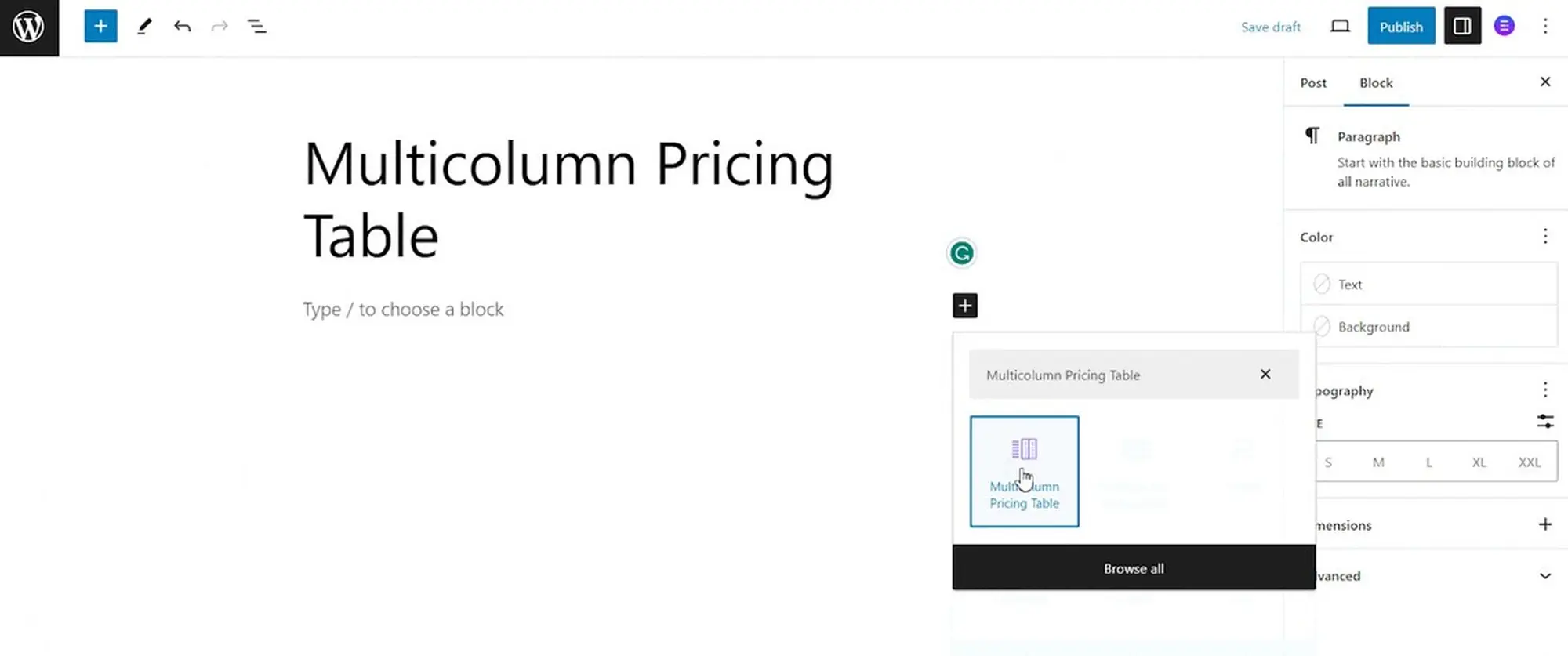Open the Preview laptop icon
Image resolution: width=1568 pixels, height=656 pixels.
pos(1340,27)
